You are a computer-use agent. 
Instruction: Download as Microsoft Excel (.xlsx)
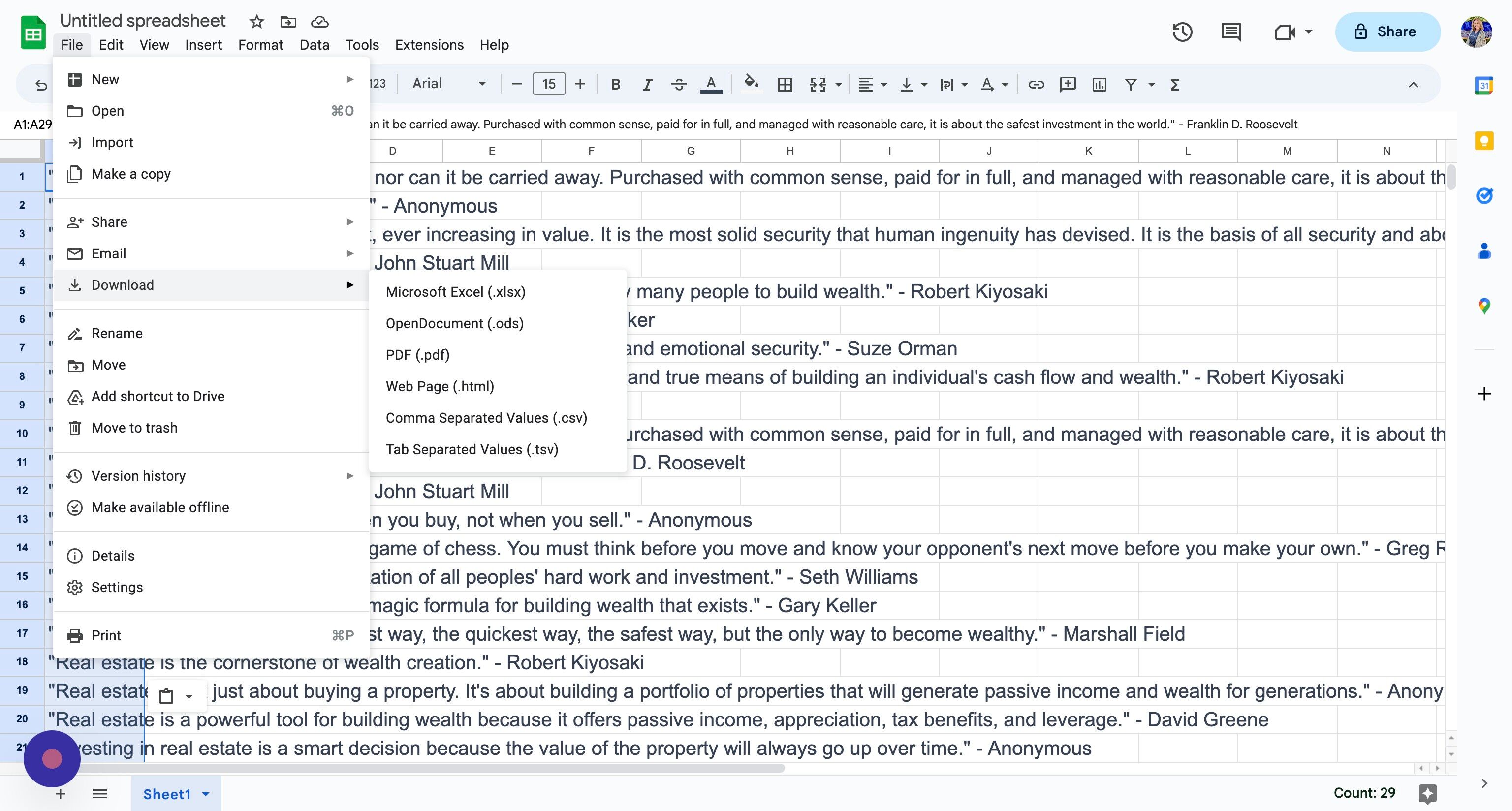tap(498, 292)
